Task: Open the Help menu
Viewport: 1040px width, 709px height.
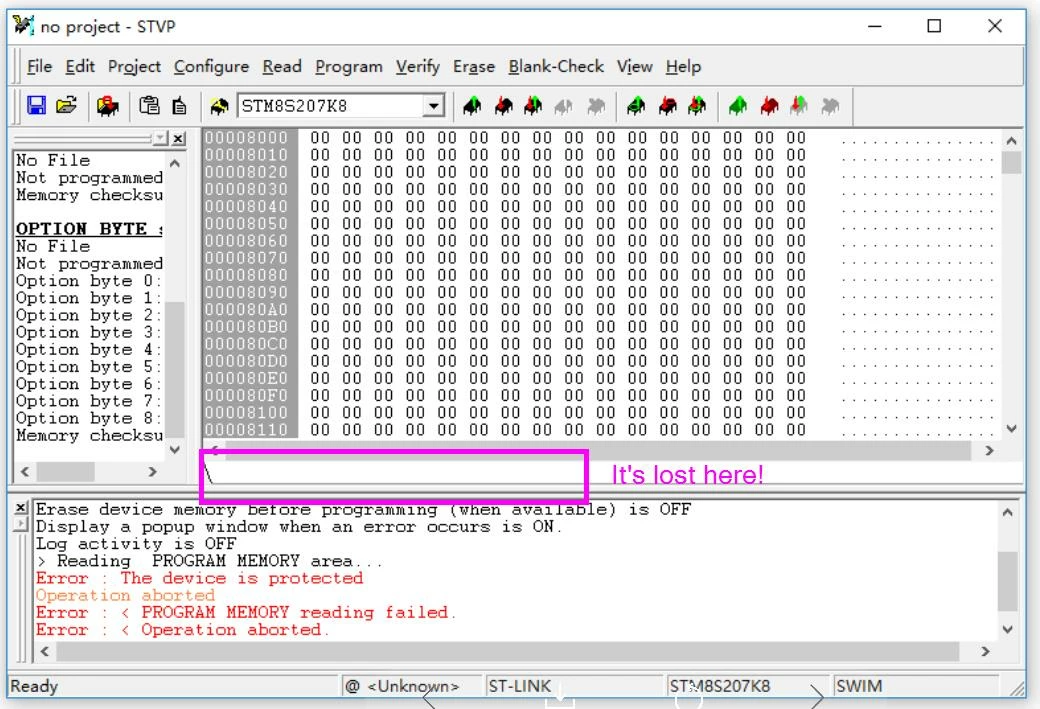Action: click(683, 66)
